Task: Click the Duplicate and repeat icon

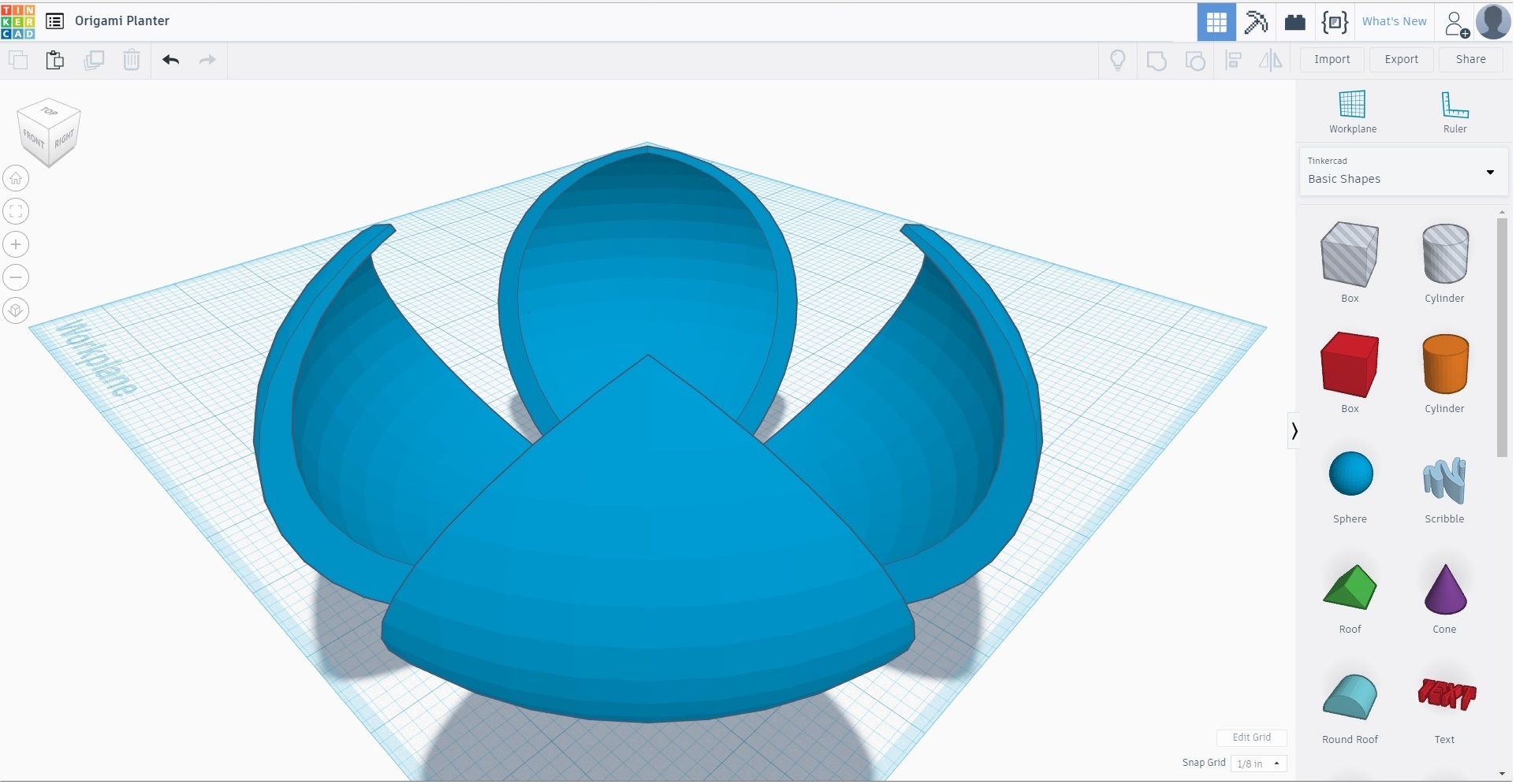Action: tap(94, 60)
